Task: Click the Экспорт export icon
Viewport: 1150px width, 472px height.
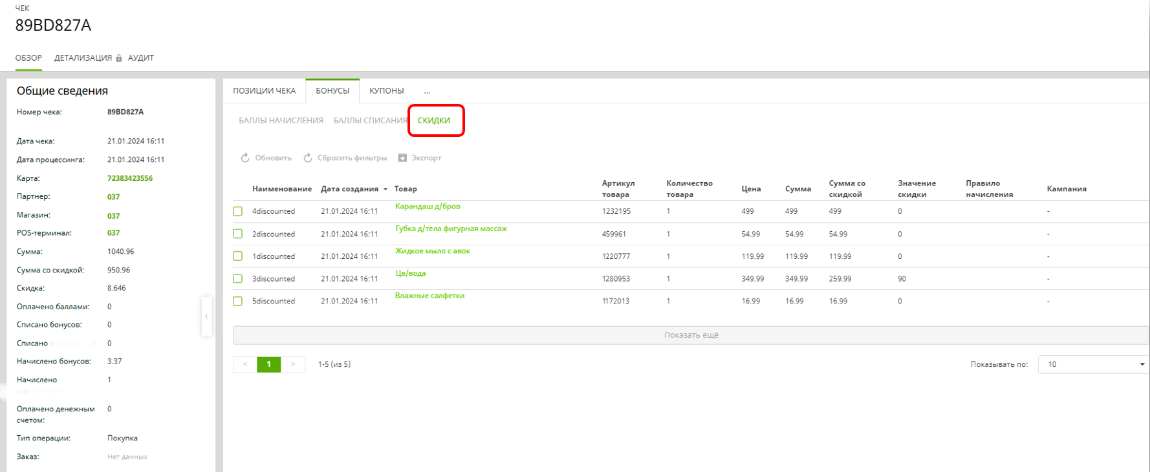Action: tap(402, 158)
